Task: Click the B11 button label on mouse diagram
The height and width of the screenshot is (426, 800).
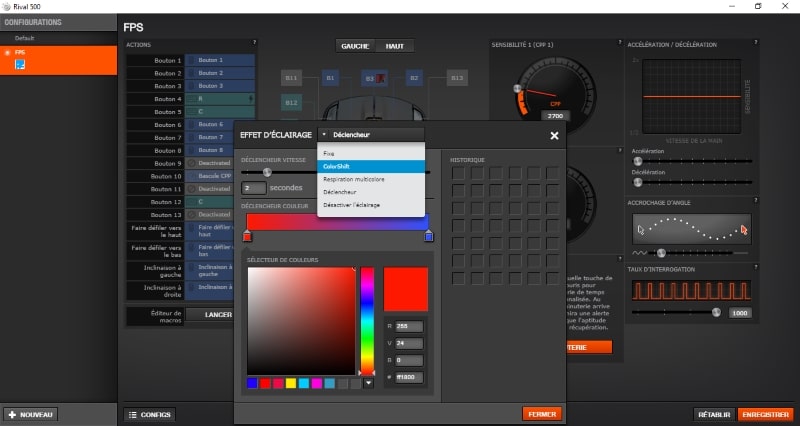Action: tap(292, 77)
